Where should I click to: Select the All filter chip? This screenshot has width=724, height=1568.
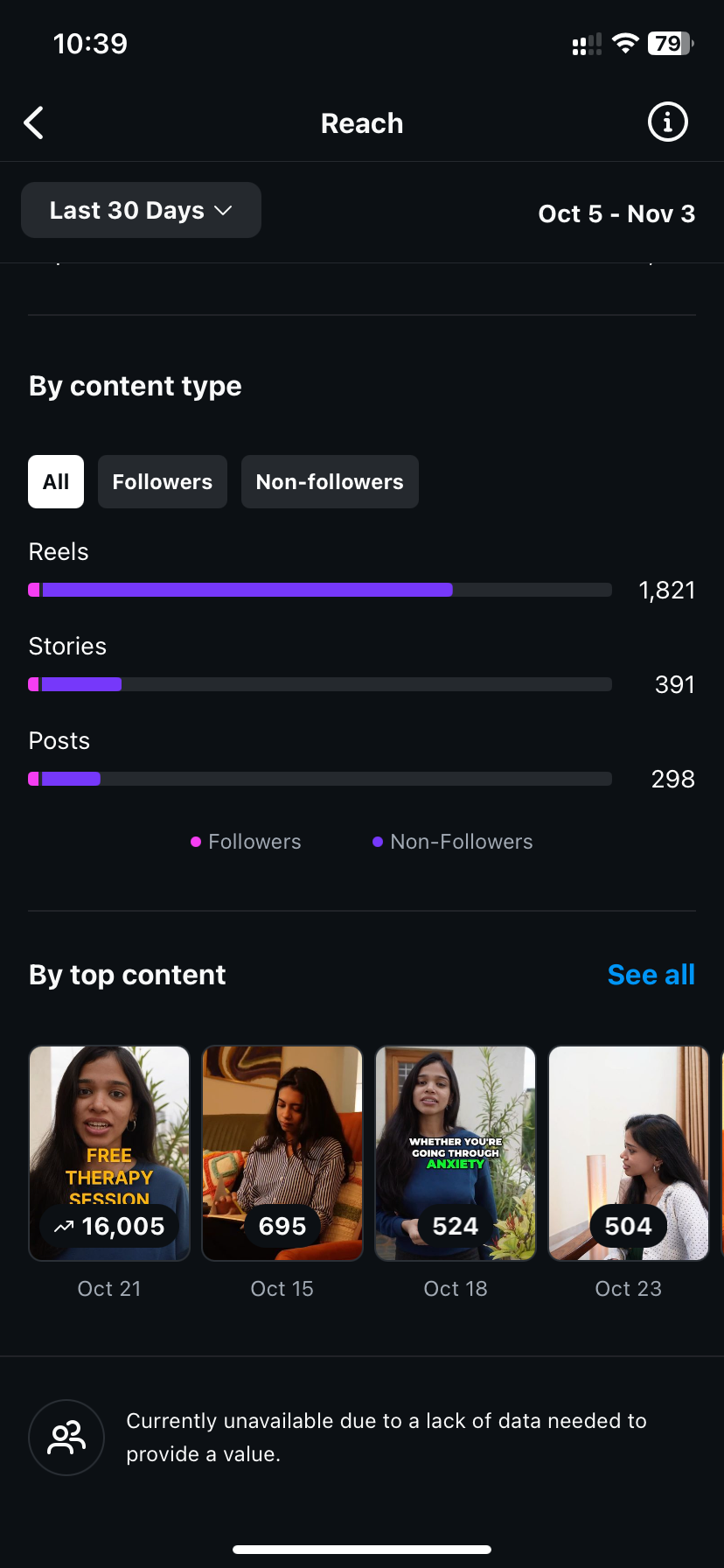[56, 482]
